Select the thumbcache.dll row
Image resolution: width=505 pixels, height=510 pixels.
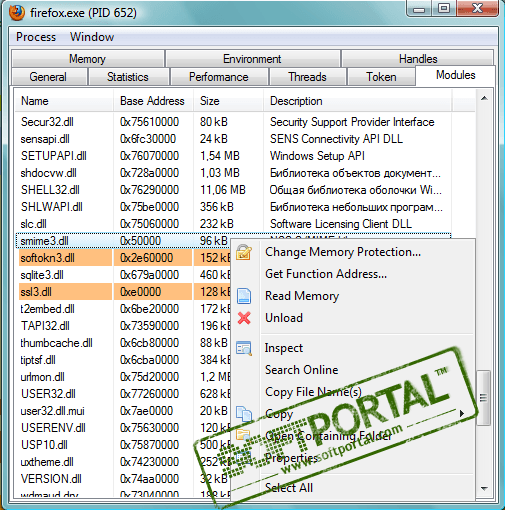[x=123, y=343]
